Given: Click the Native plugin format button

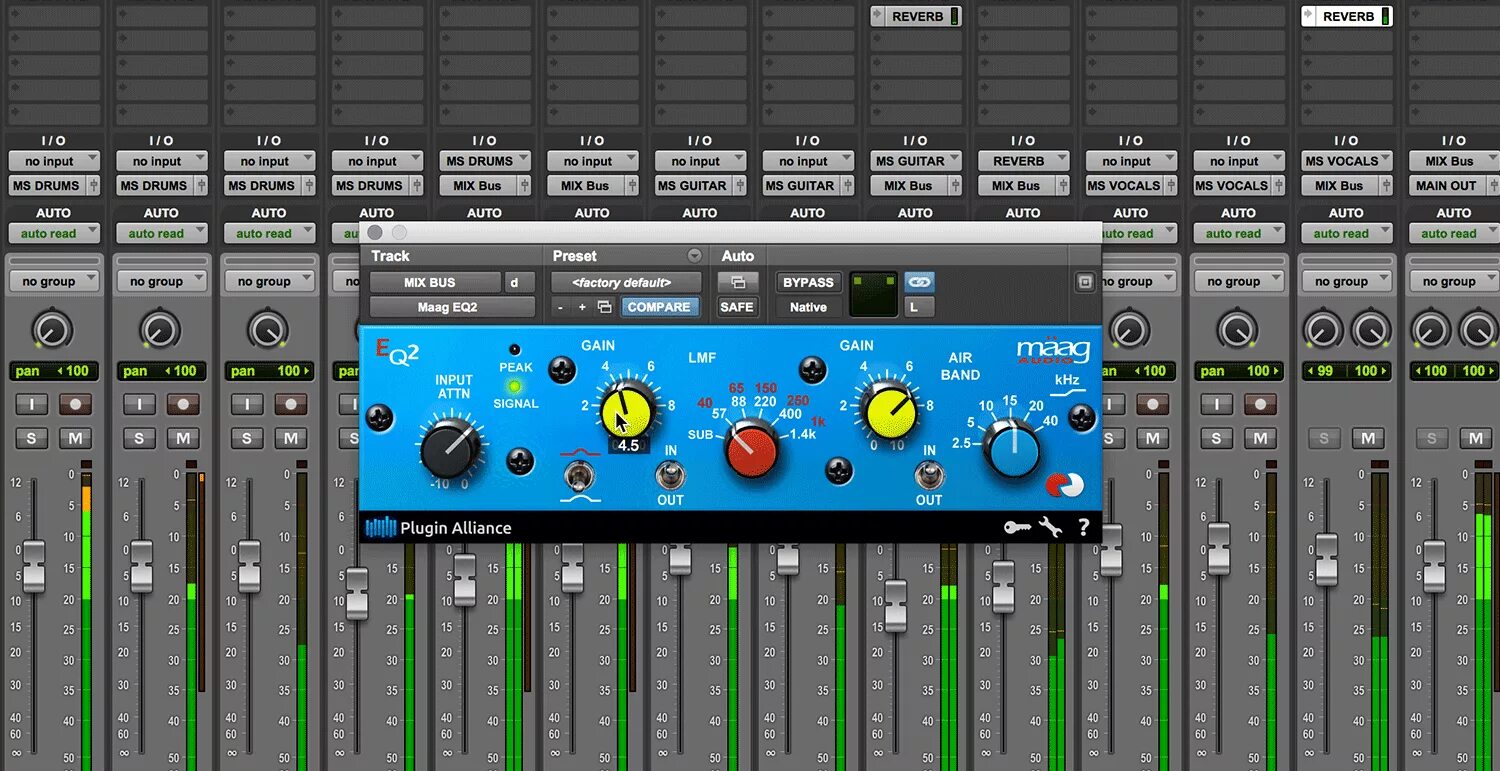Looking at the screenshot, I should [x=808, y=307].
